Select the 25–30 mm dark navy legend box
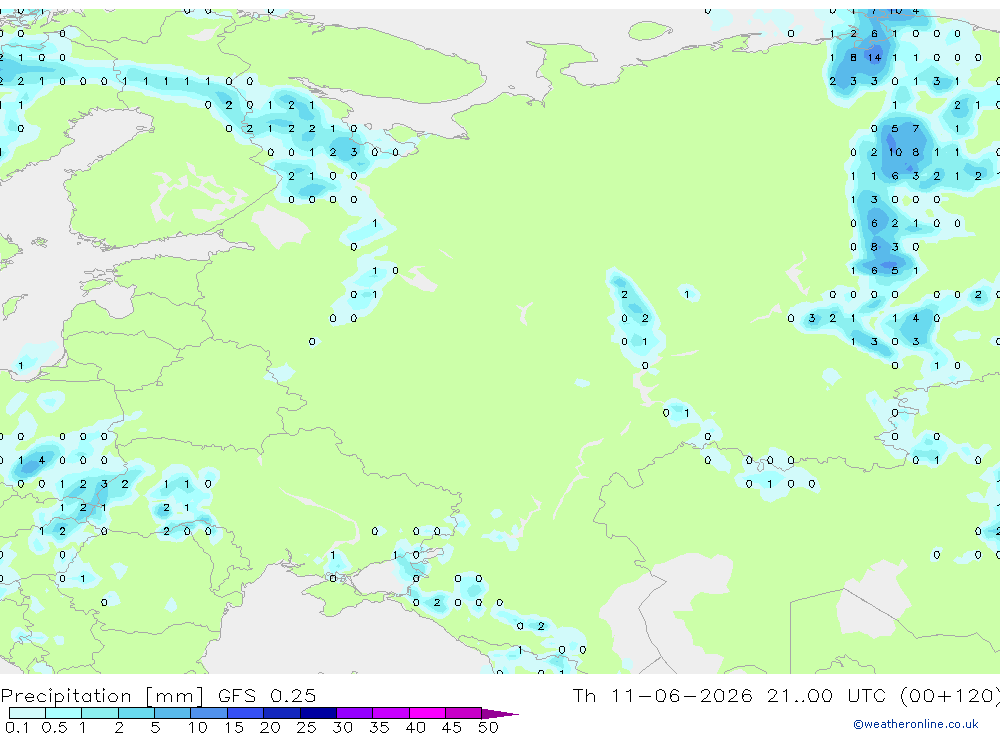1000x733 pixels. coord(318,713)
